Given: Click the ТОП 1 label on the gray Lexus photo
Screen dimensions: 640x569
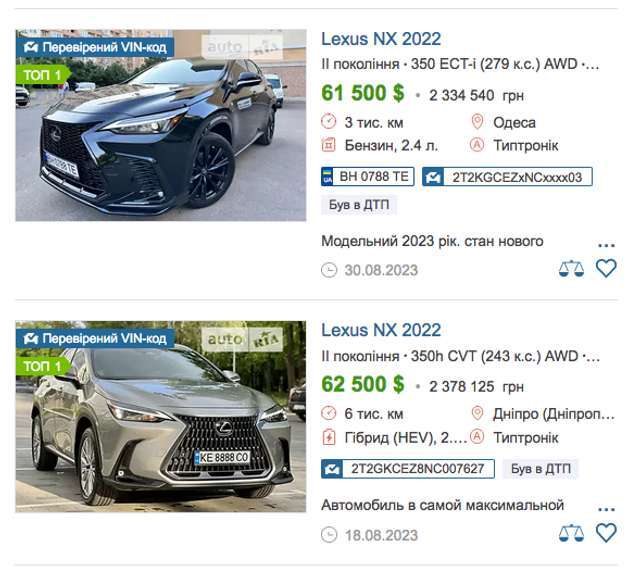Looking at the screenshot, I should [42, 366].
